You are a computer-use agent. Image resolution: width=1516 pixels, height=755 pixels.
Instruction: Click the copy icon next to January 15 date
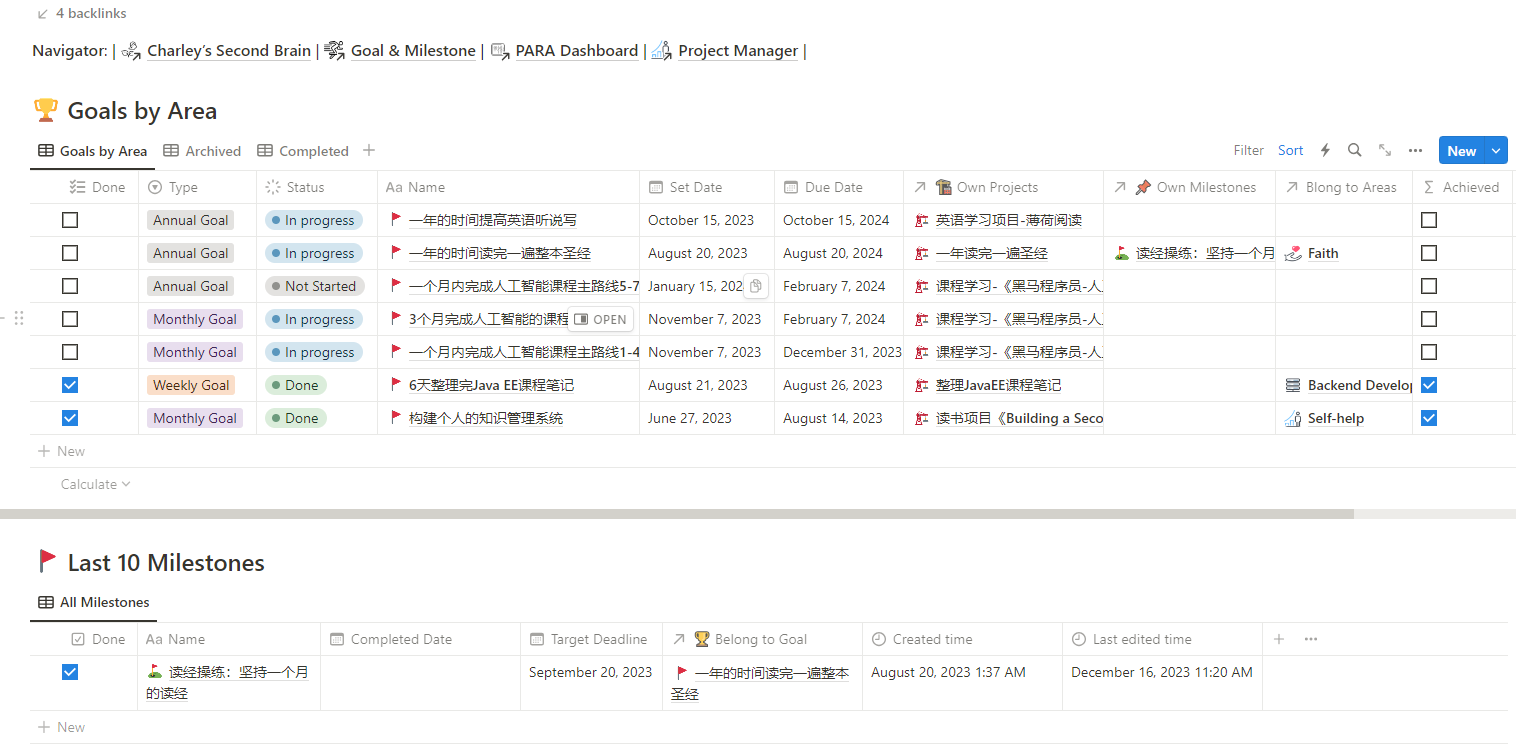click(x=756, y=286)
